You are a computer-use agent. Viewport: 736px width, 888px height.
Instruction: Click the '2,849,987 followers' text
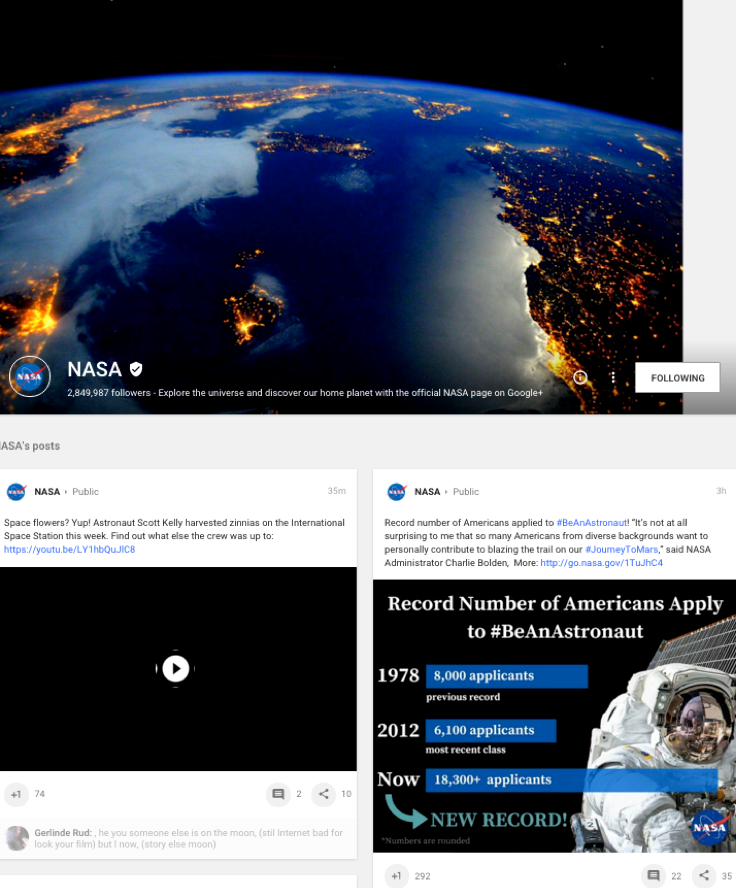(109, 392)
